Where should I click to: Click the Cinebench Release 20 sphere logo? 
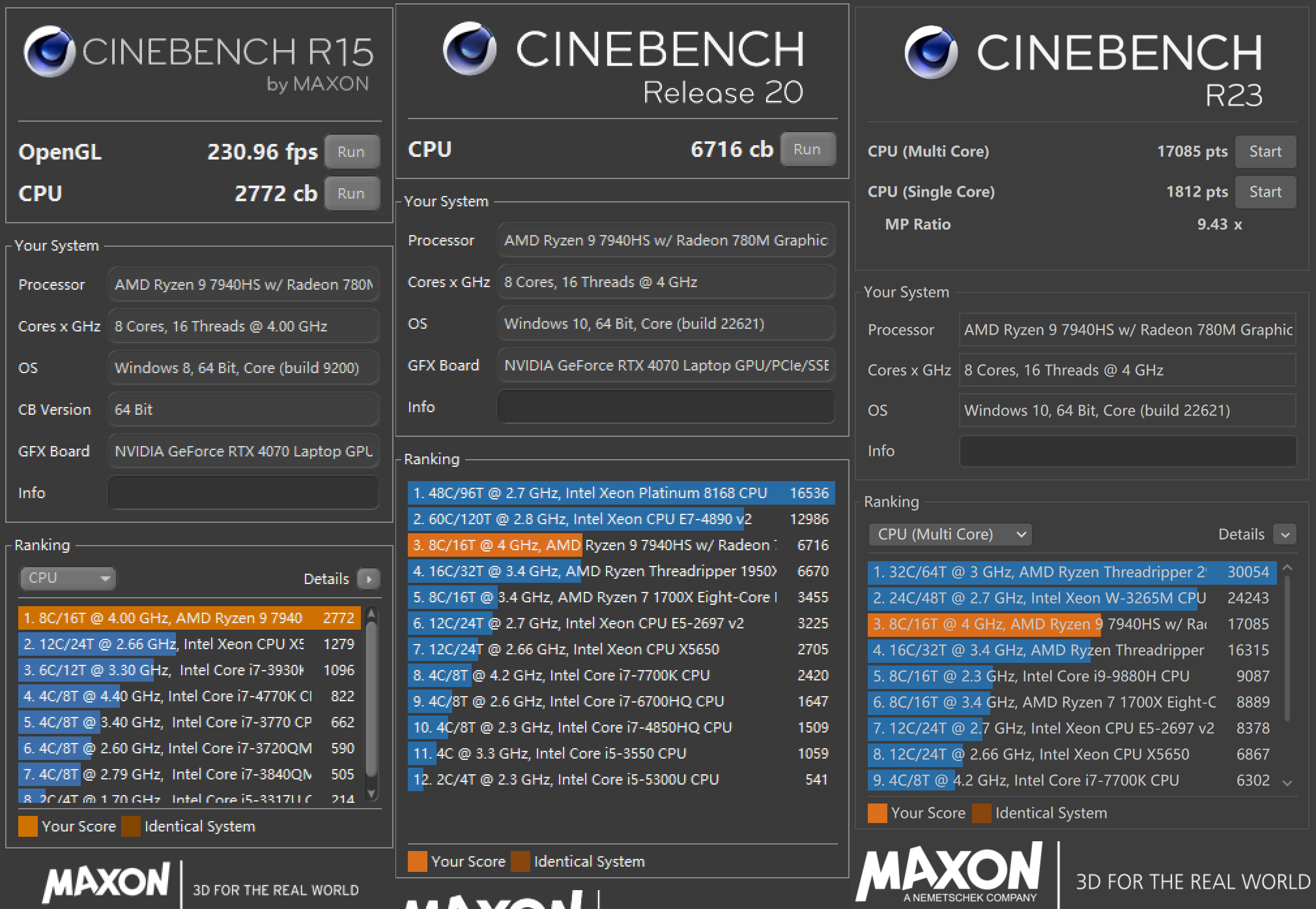469,48
